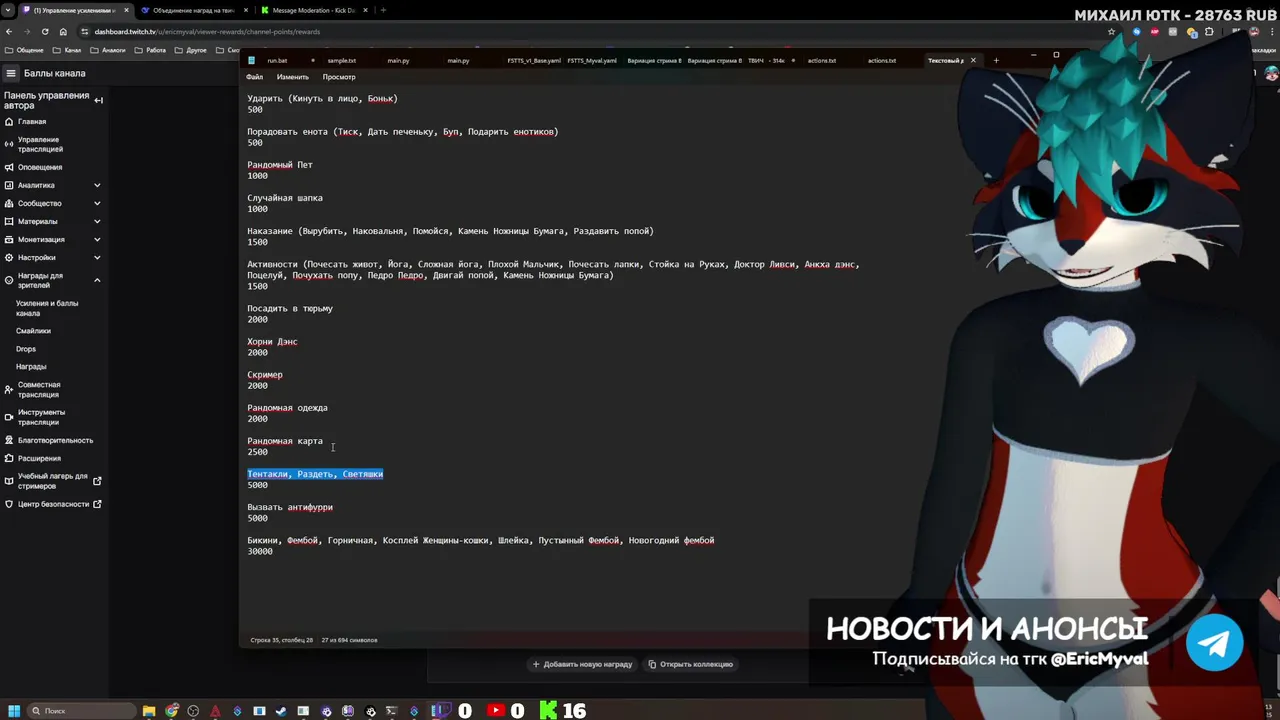The width and height of the screenshot is (1280, 720).
Task: Open Усиления и баллы канала
Action: tap(47, 308)
